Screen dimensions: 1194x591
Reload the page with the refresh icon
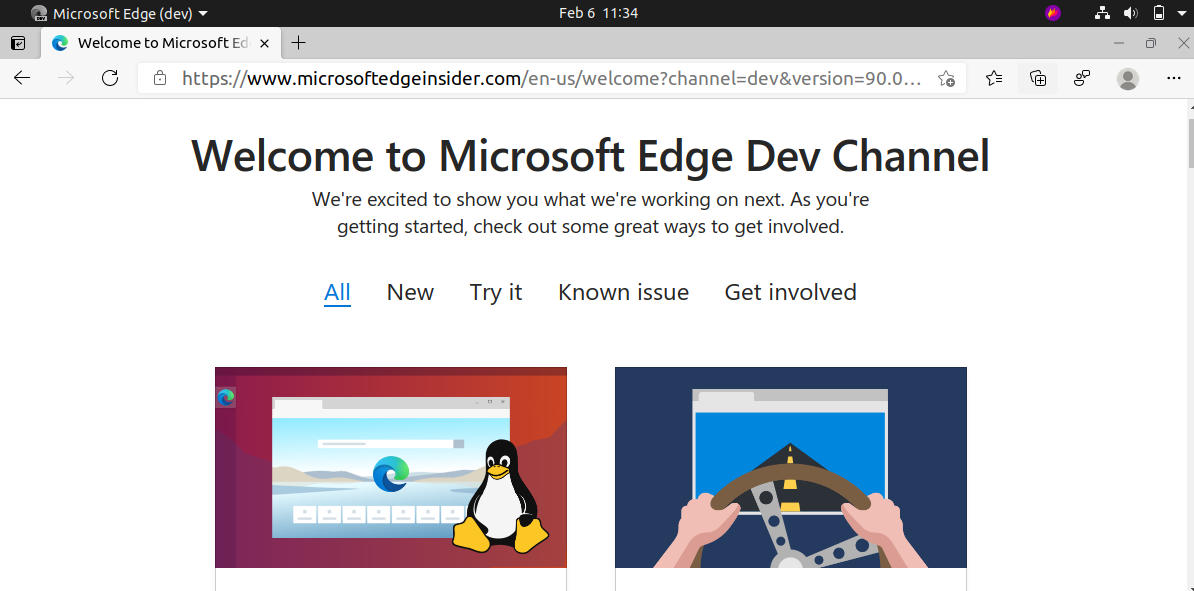(x=110, y=78)
